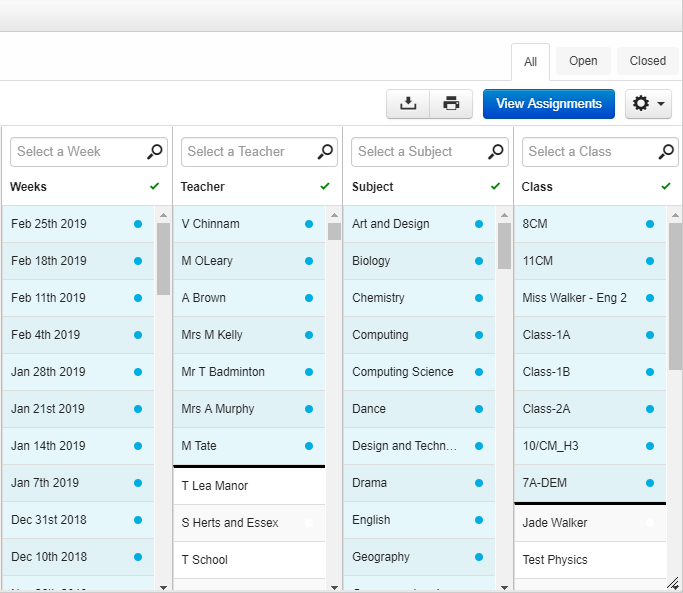This screenshot has width=683, height=593.
Task: Select teacher M OLeary
Action: click(x=249, y=261)
